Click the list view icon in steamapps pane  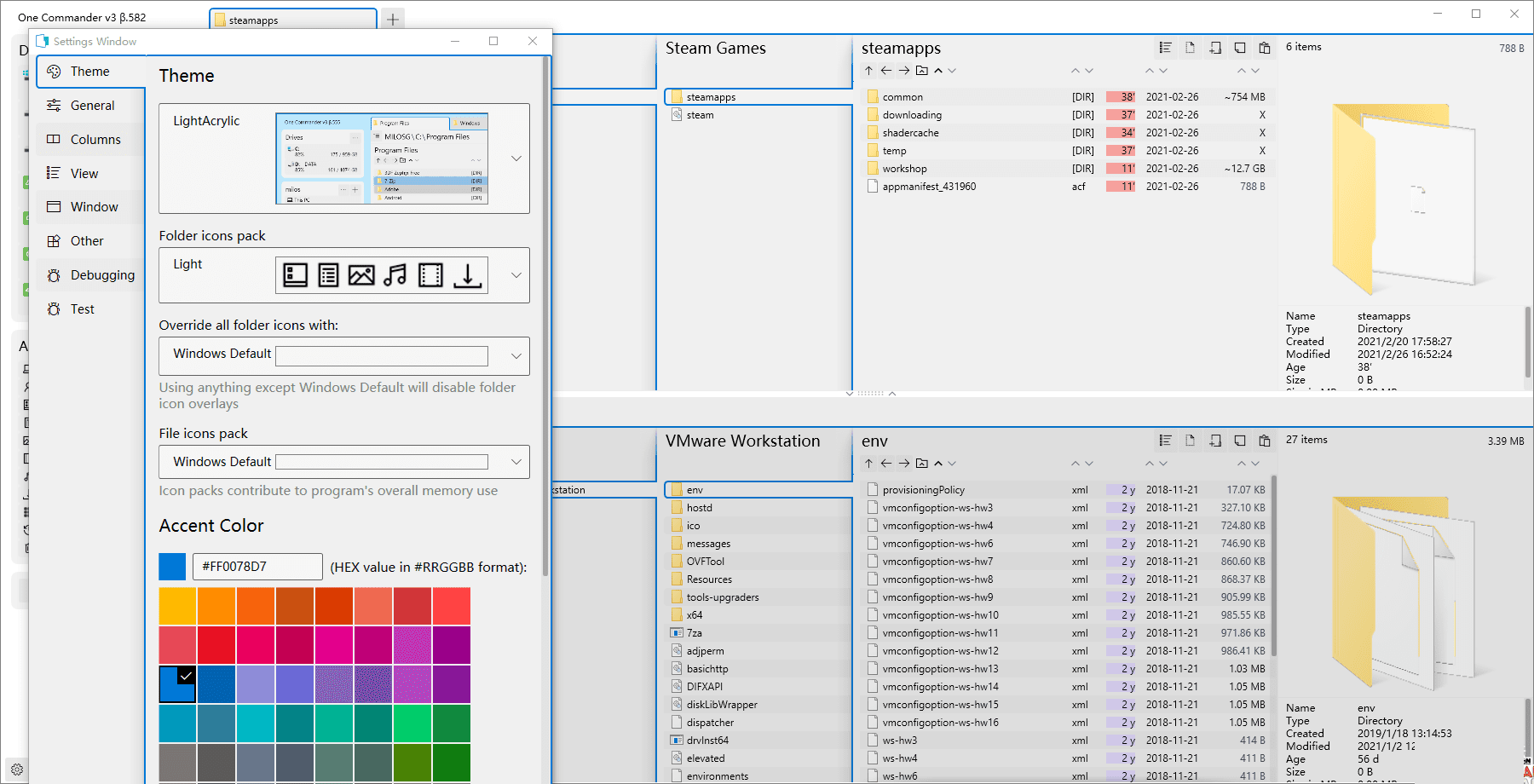[x=1165, y=48]
